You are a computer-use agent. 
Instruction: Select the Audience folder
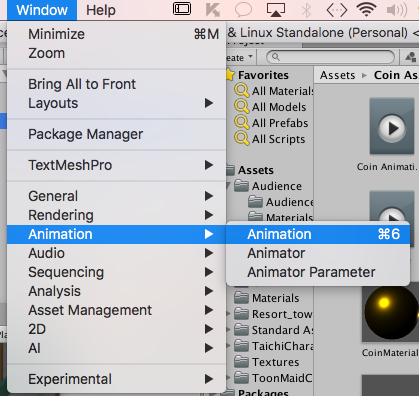268,186
